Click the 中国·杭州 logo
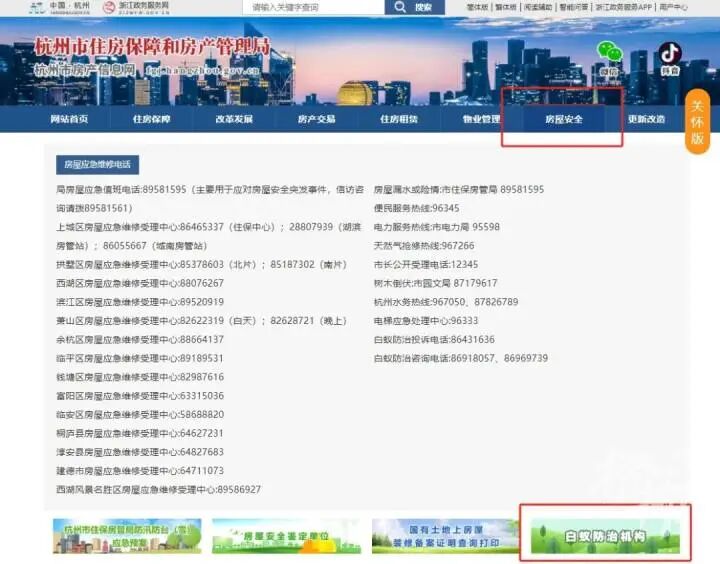Image resolution: width=720 pixels, height=564 pixels. pos(60,7)
